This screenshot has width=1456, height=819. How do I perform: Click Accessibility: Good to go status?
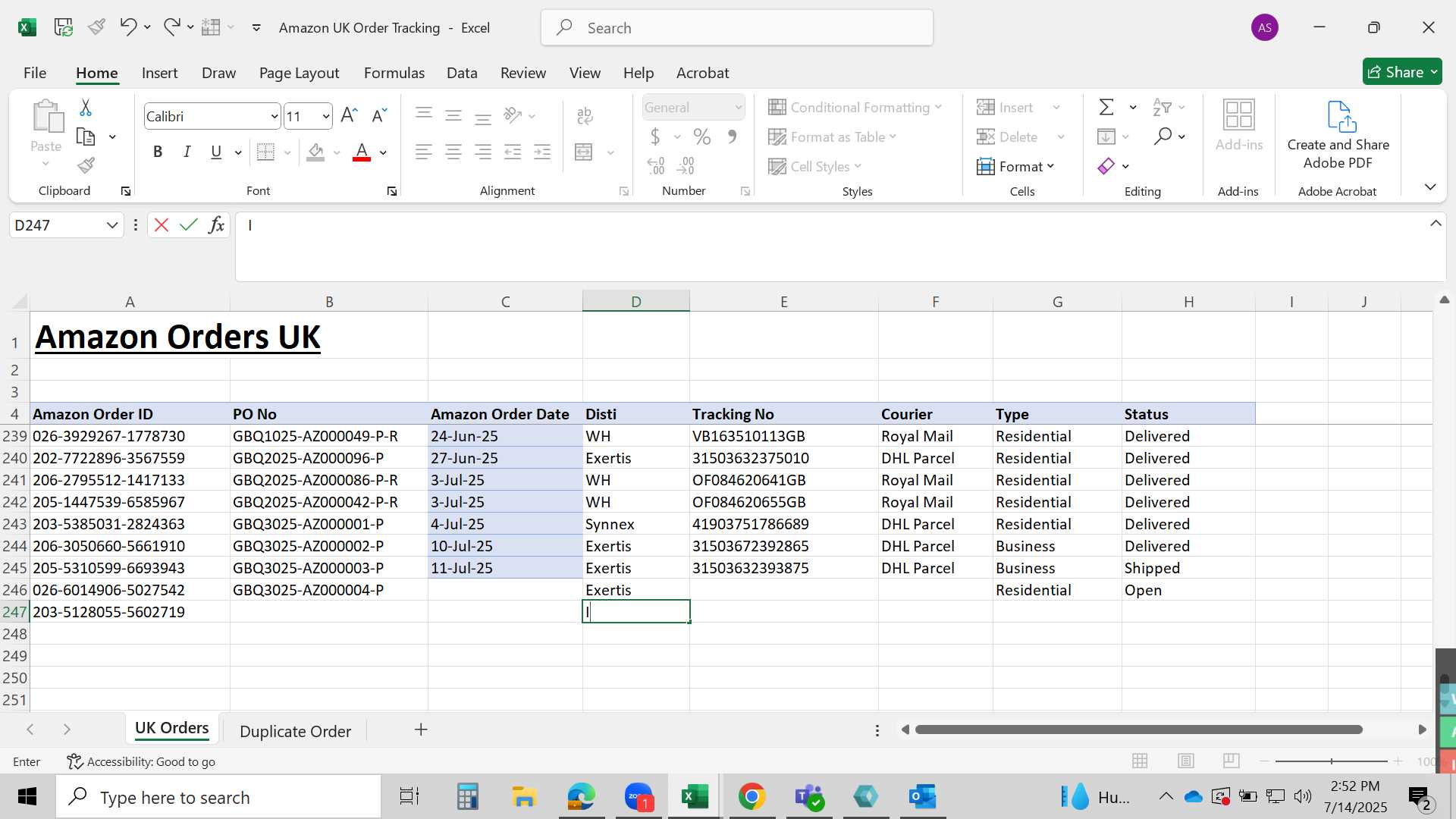tap(141, 761)
